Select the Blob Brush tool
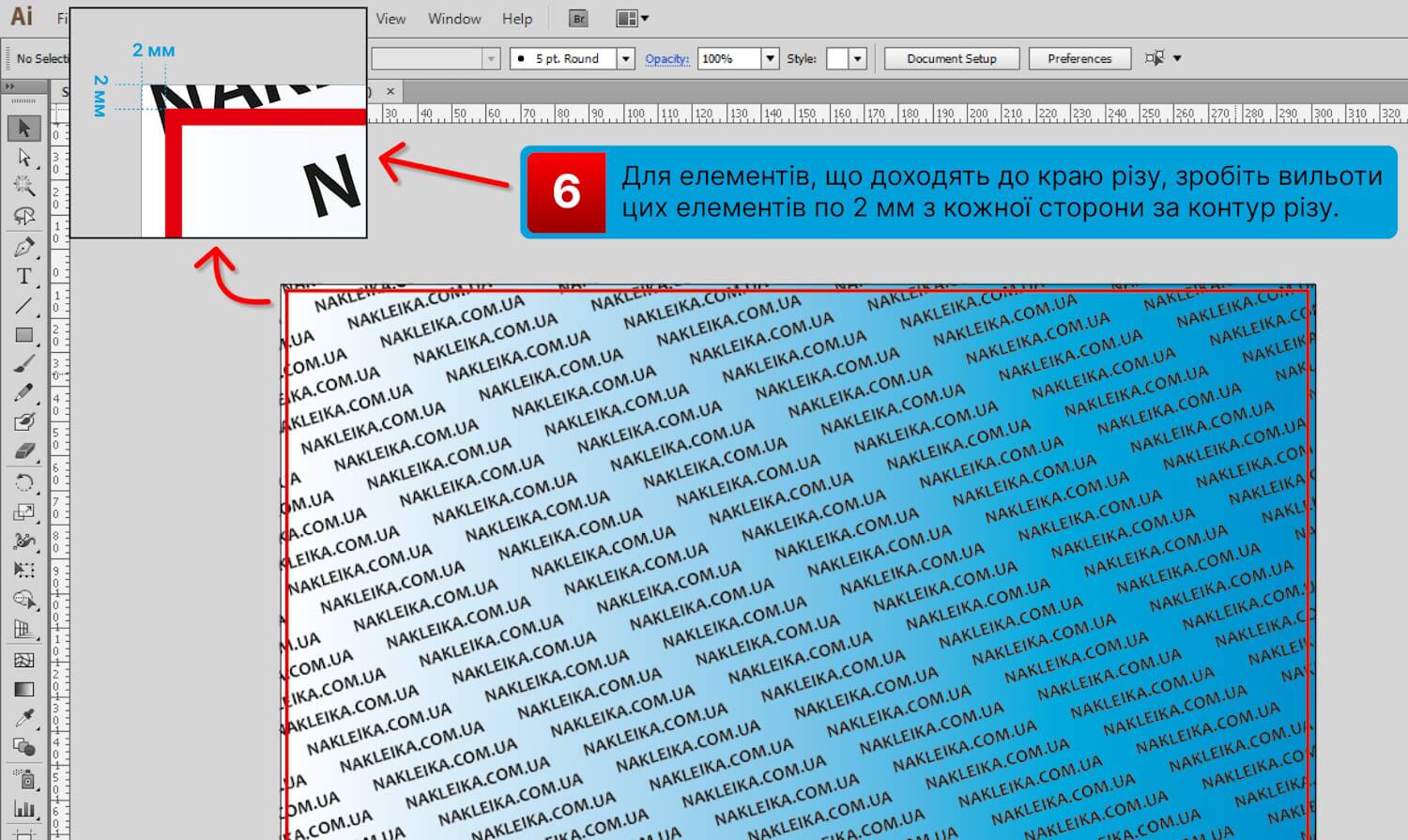Image resolution: width=1408 pixels, height=840 pixels. 24,422
